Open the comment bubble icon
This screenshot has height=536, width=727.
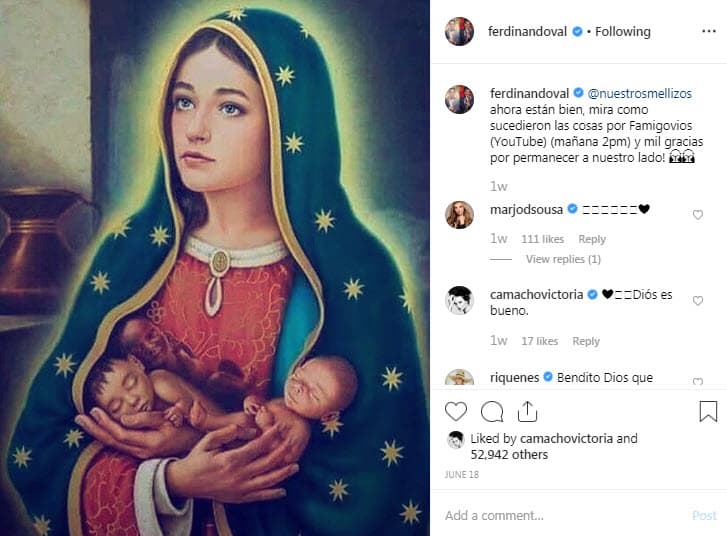pos(492,411)
